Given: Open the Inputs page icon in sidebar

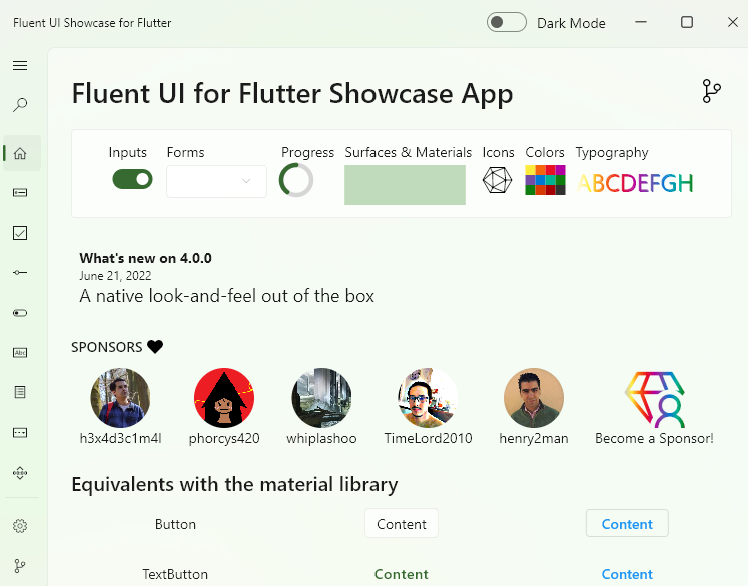Looking at the screenshot, I should point(20,192).
